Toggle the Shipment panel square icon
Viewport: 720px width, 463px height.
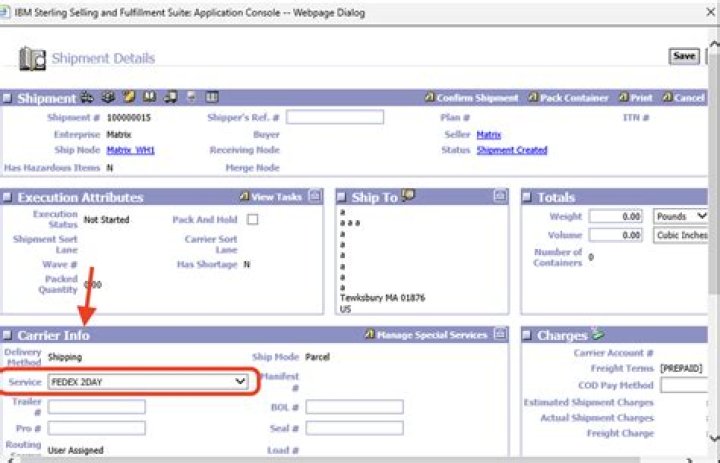tap(7, 98)
